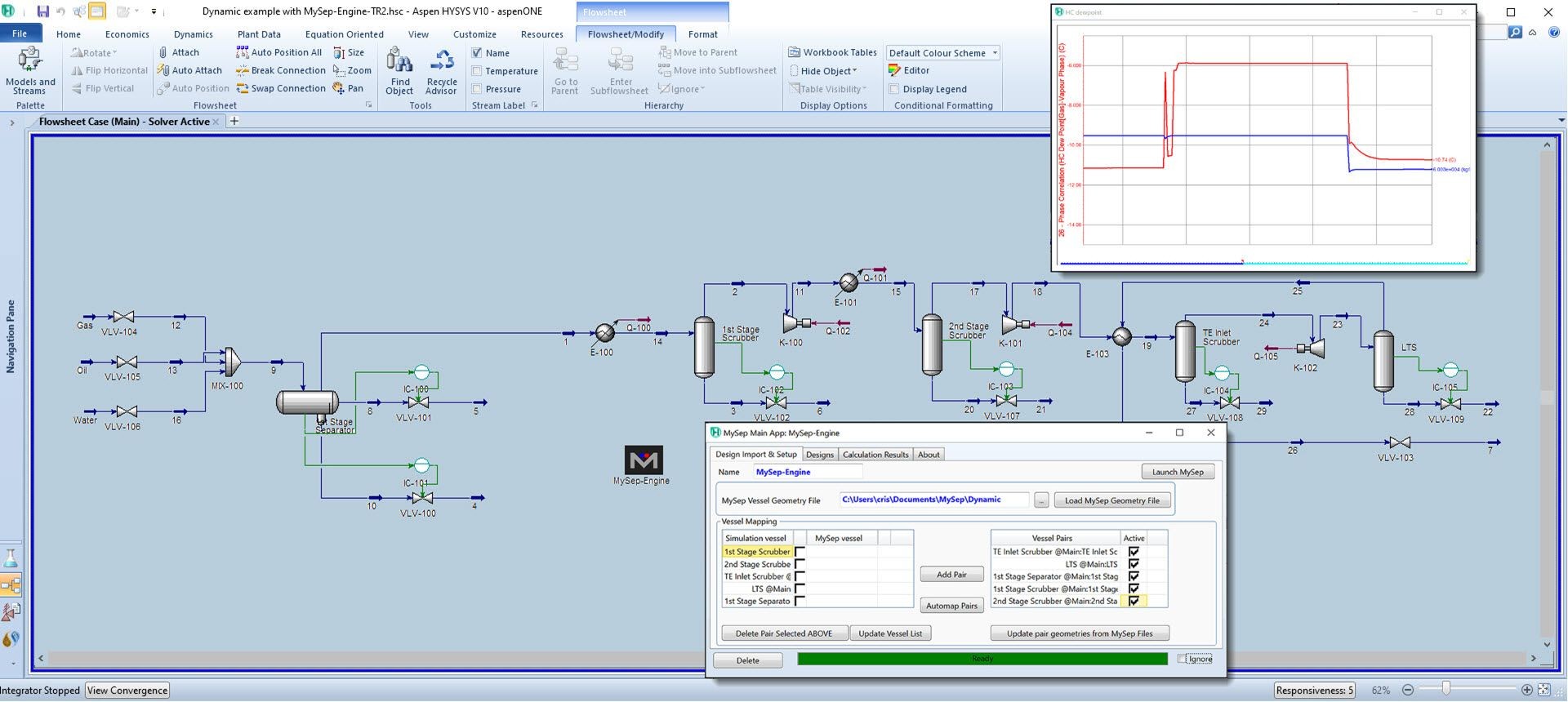
Task: Select the E-100 cooler unit
Action: tap(604, 332)
